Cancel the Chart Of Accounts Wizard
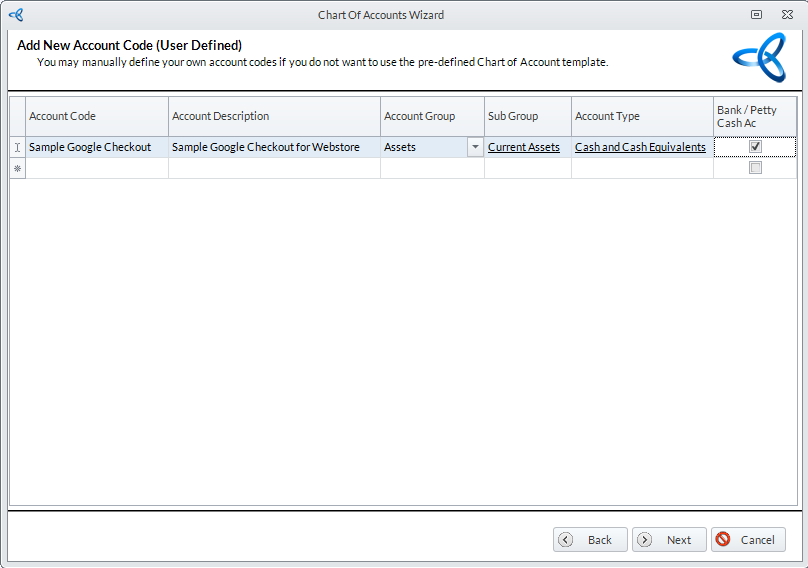 [x=748, y=540]
